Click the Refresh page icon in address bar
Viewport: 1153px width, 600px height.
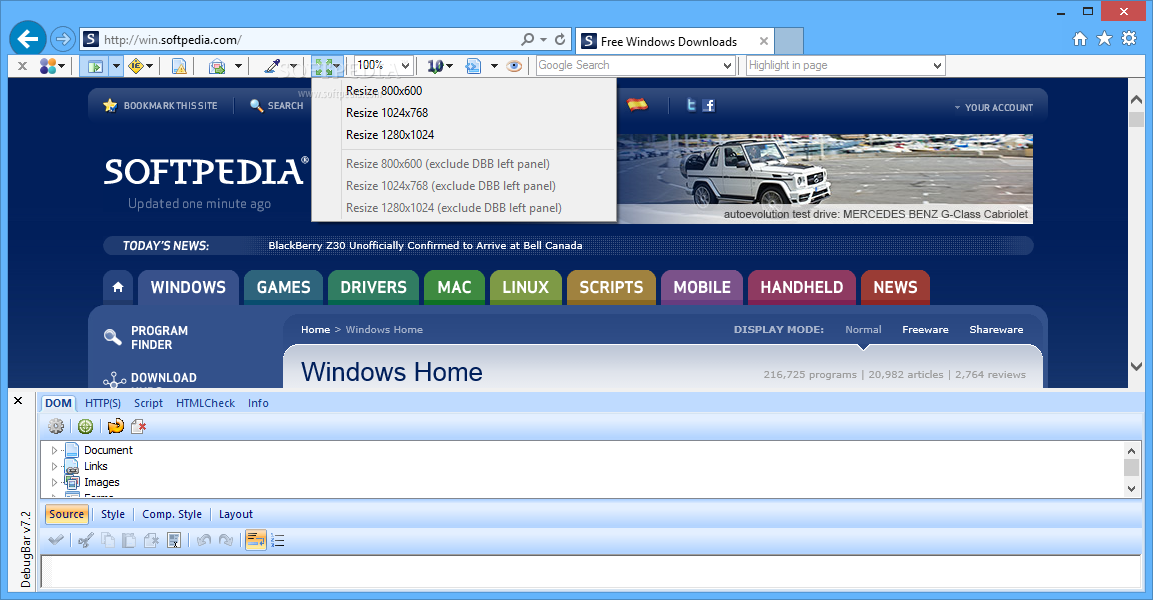[x=560, y=39]
